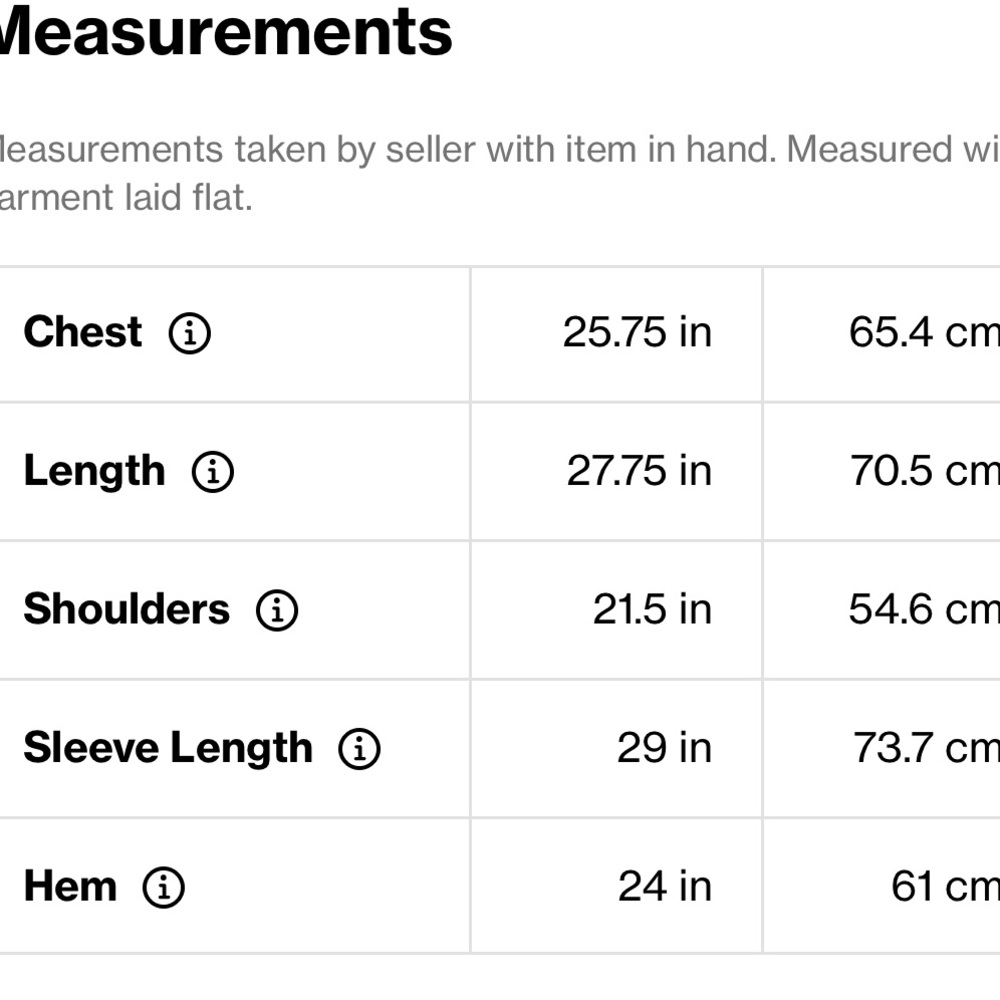Click the measurement description text
The width and height of the screenshot is (1000, 1000).
[500, 173]
